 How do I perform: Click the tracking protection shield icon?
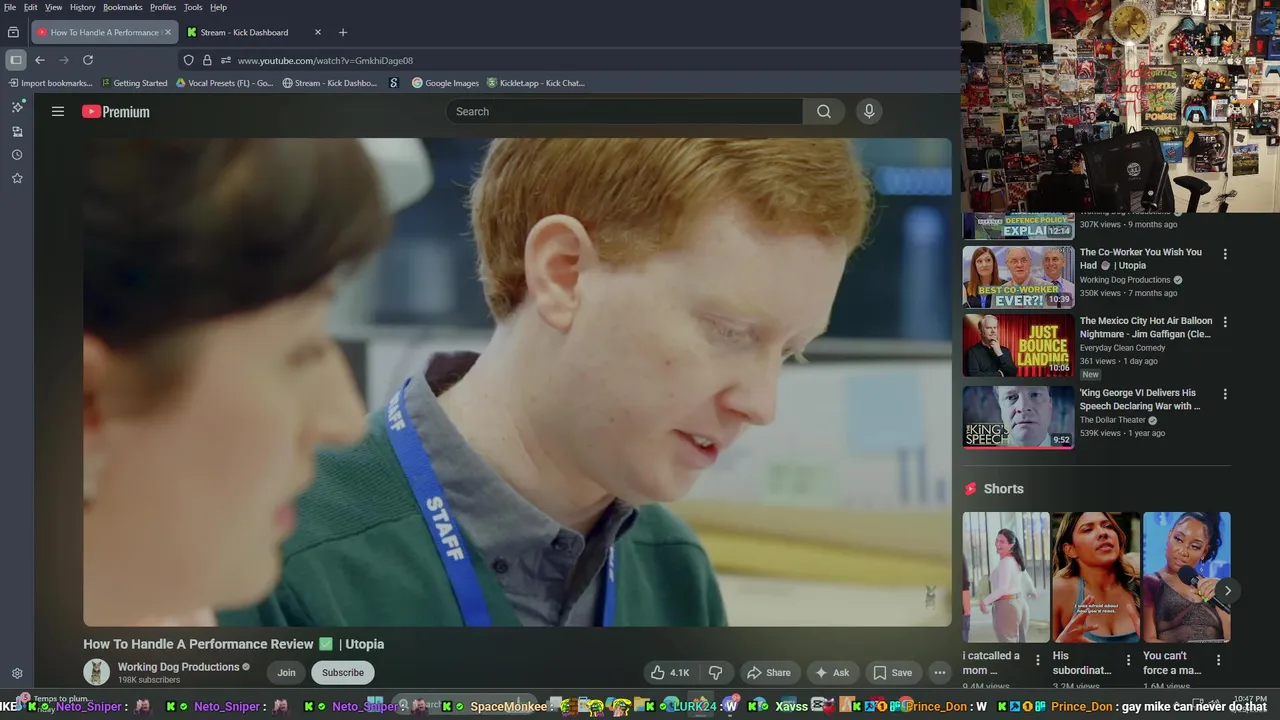point(188,60)
